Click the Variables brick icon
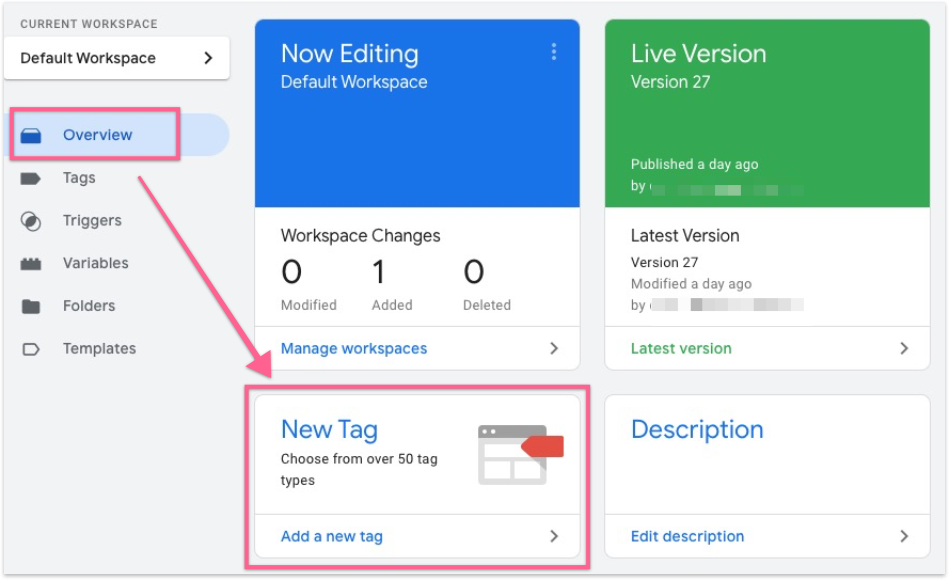This screenshot has width=949, height=580. coord(31,264)
